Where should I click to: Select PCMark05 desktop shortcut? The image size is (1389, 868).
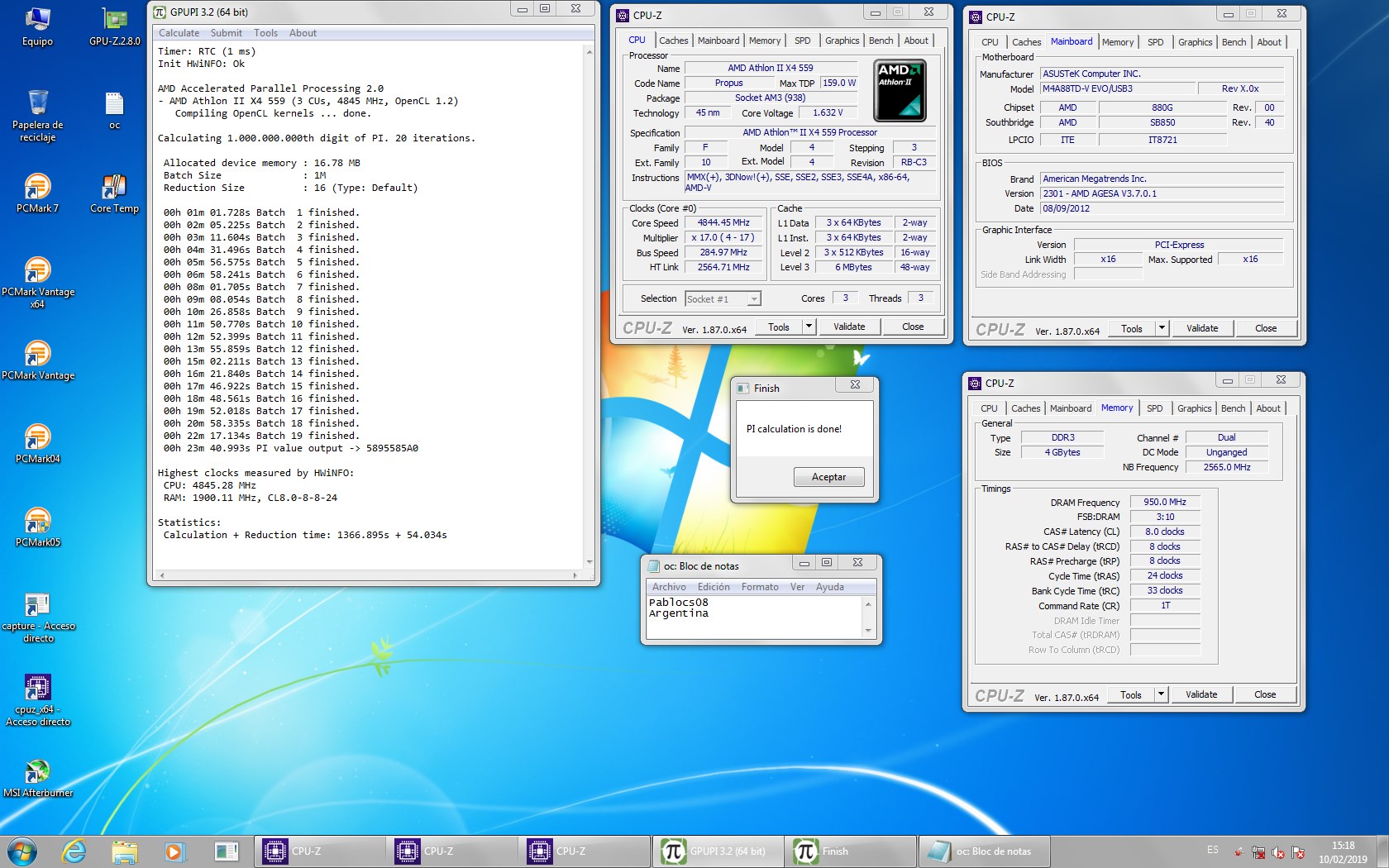[37, 527]
